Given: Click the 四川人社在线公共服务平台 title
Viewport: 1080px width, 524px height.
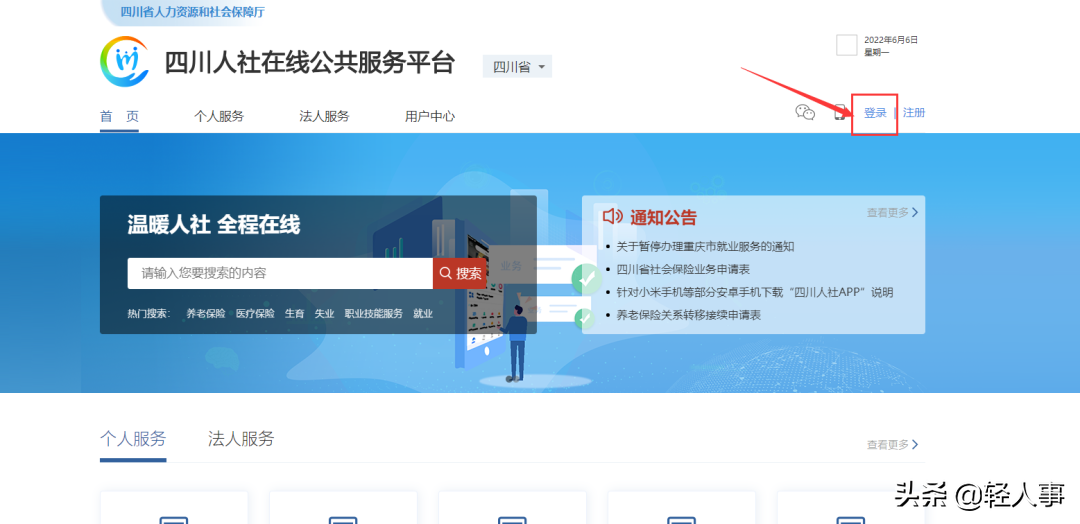Looking at the screenshot, I should 309,63.
